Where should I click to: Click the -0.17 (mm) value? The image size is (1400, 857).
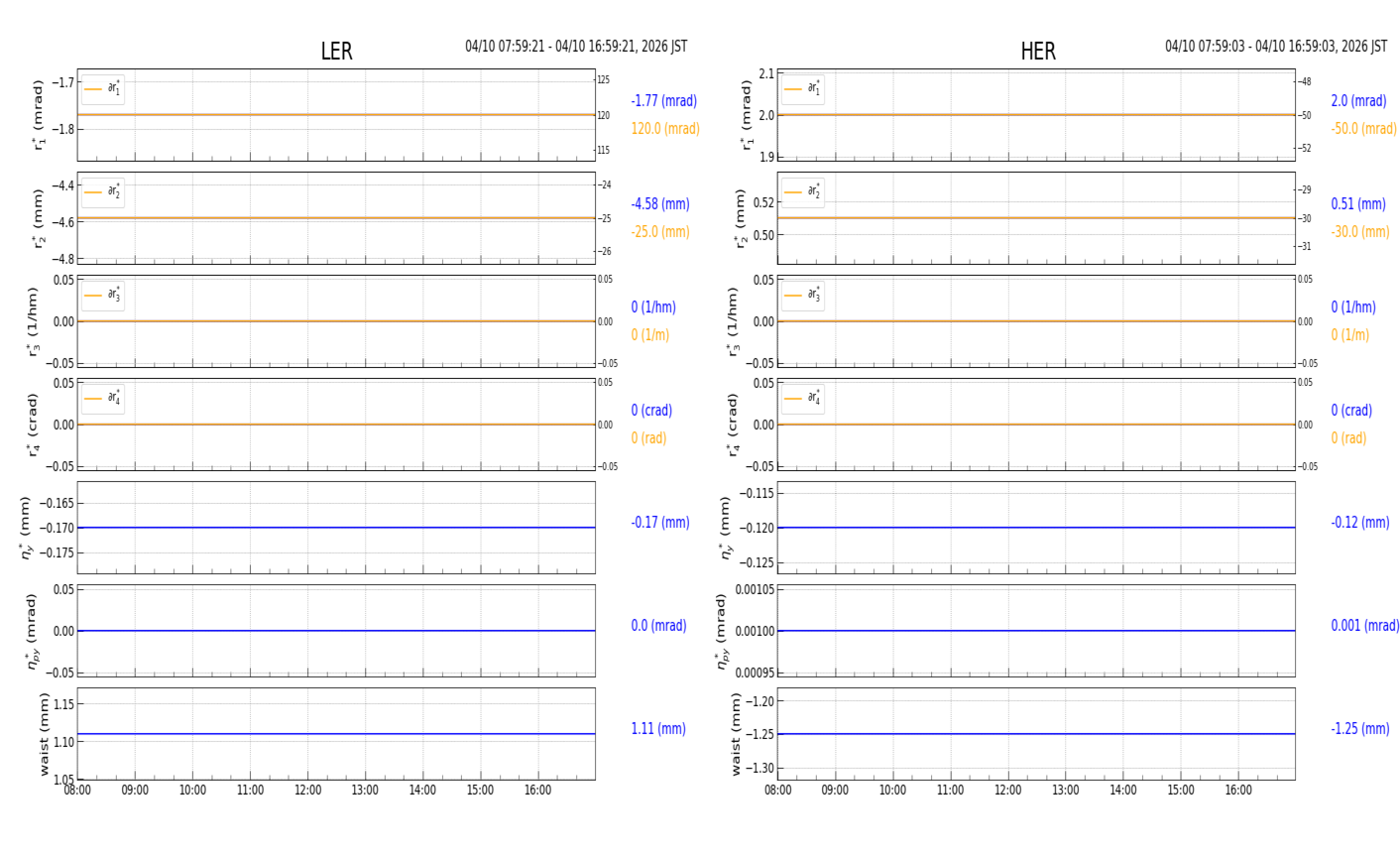click(660, 523)
